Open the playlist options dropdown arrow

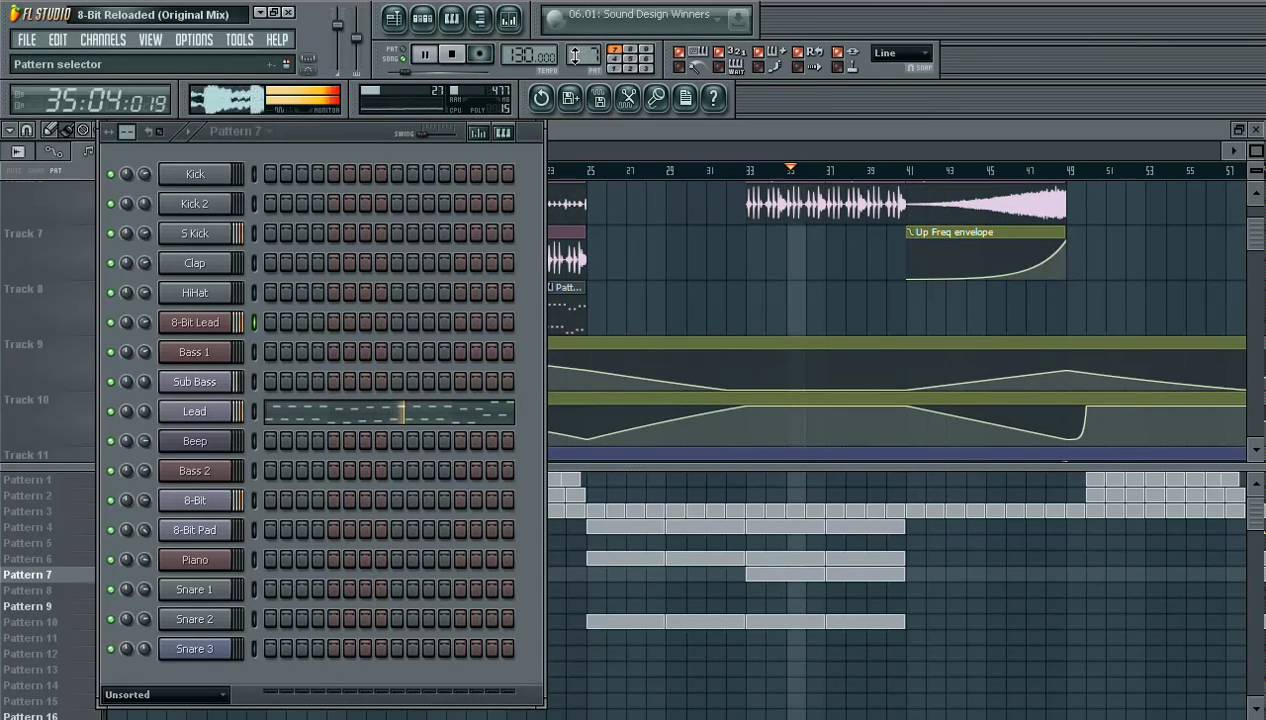9,130
